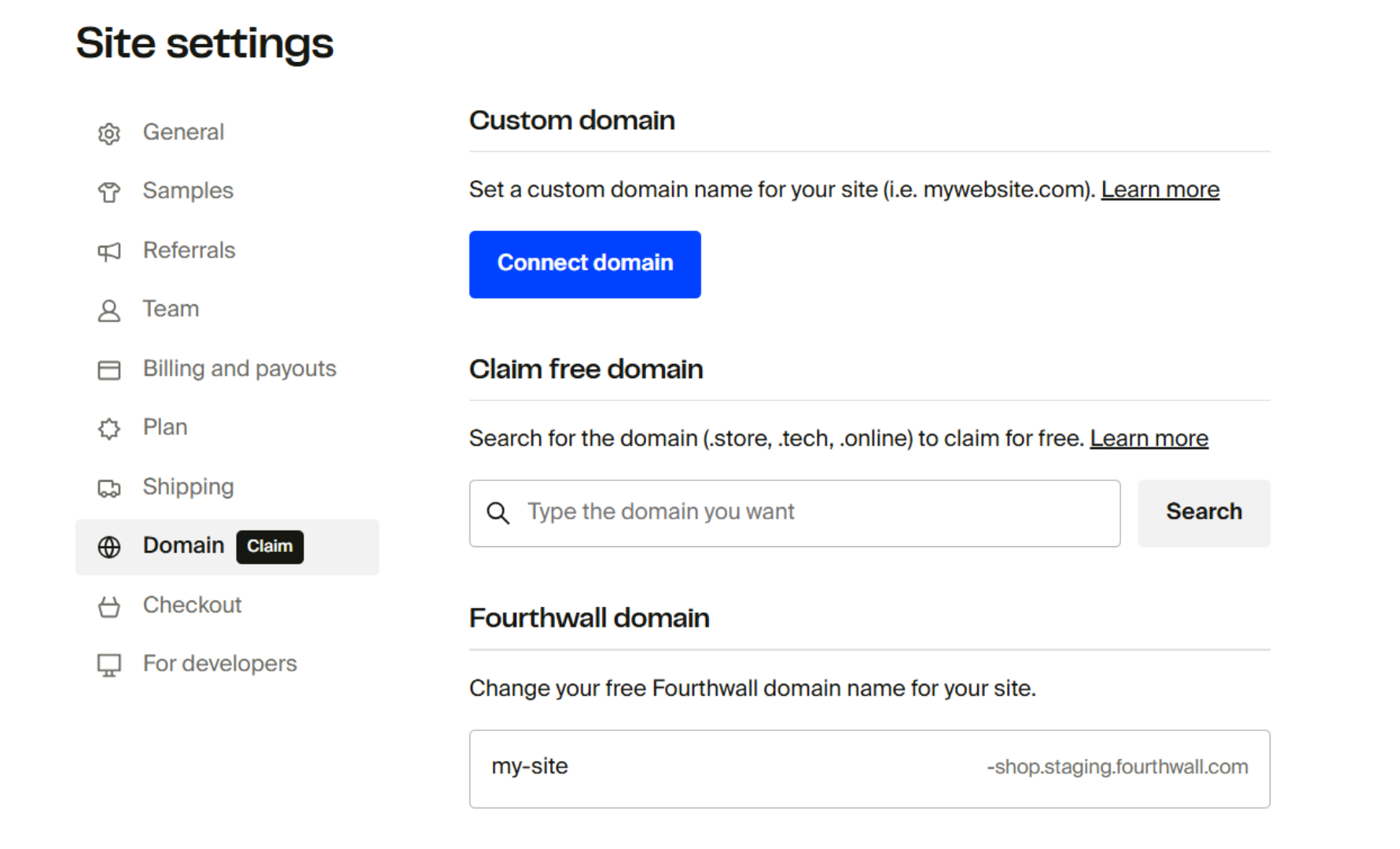This screenshot has height=849, width=1400.
Task: Select the Team person icon
Action: pyautogui.click(x=108, y=311)
